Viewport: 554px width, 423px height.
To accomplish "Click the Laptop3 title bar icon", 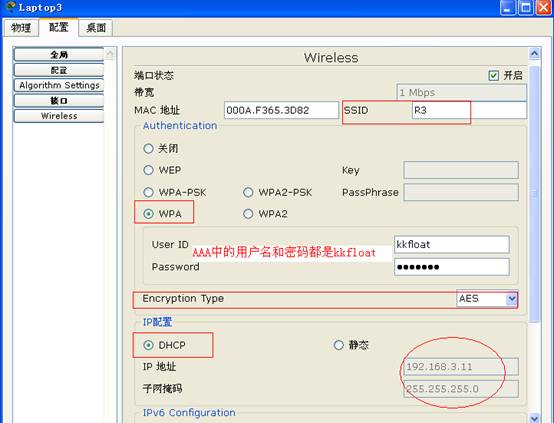I will click(10, 7).
